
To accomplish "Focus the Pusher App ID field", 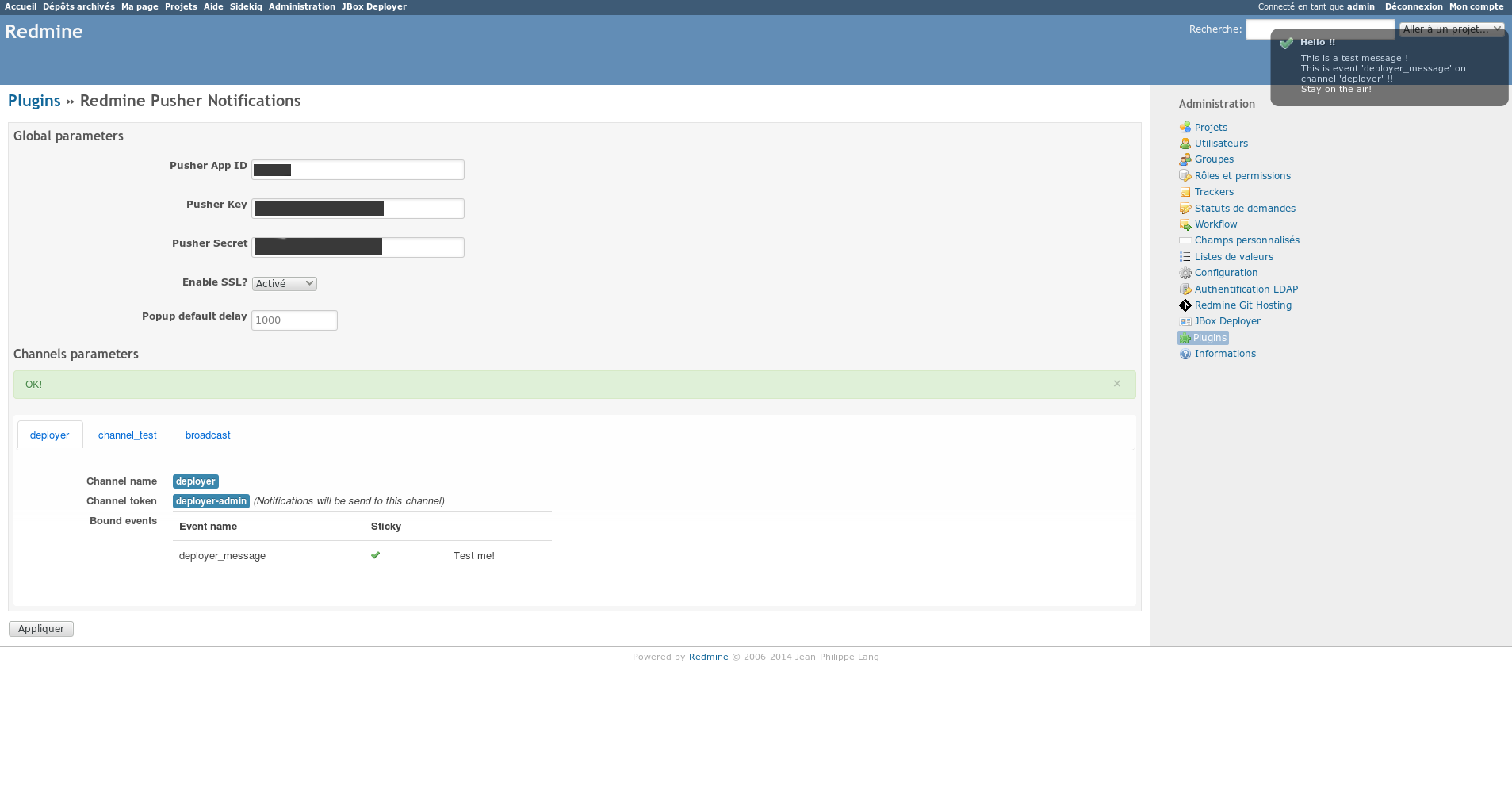I will 358,170.
